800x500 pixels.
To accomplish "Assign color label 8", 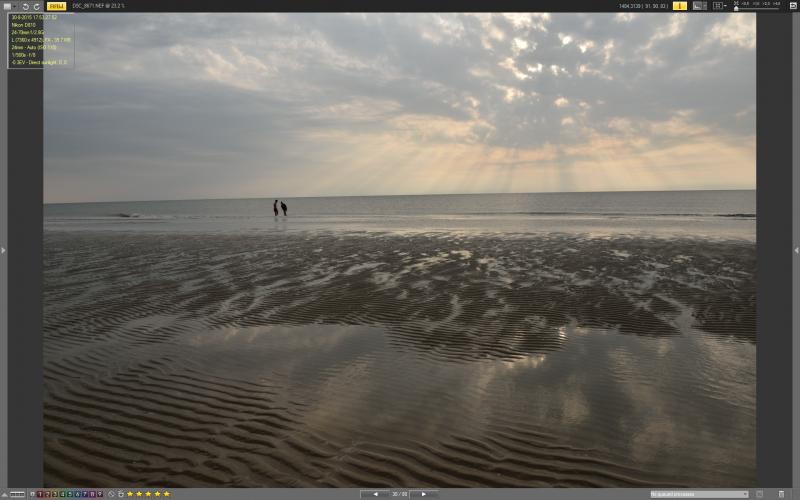I will click(x=92, y=494).
